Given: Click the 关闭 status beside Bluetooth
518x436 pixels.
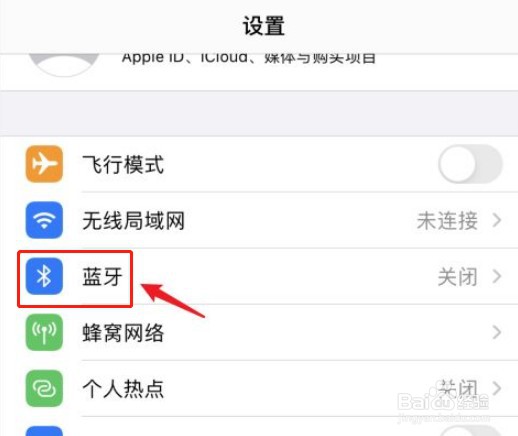Looking at the screenshot, I should coord(457,277).
